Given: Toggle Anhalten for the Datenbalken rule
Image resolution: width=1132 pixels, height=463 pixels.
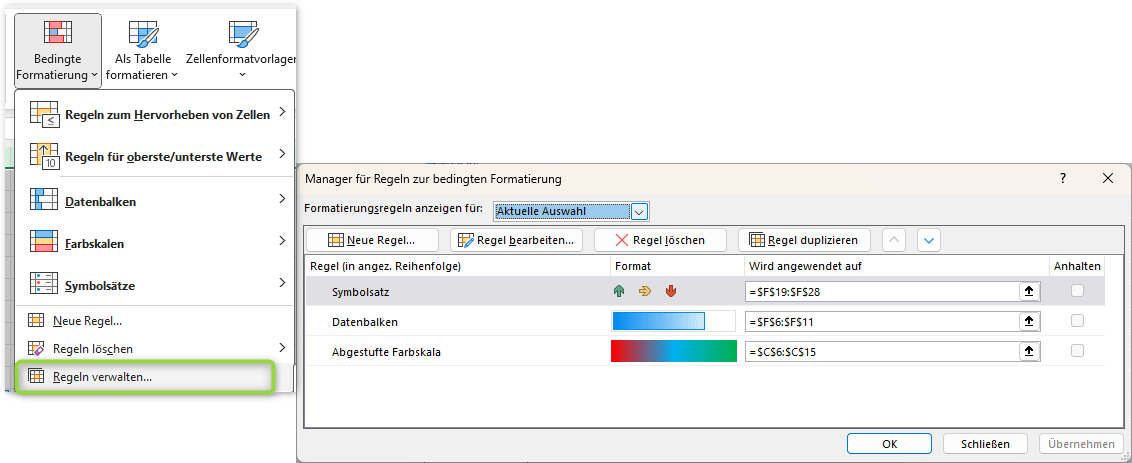Looking at the screenshot, I should click(1077, 321).
